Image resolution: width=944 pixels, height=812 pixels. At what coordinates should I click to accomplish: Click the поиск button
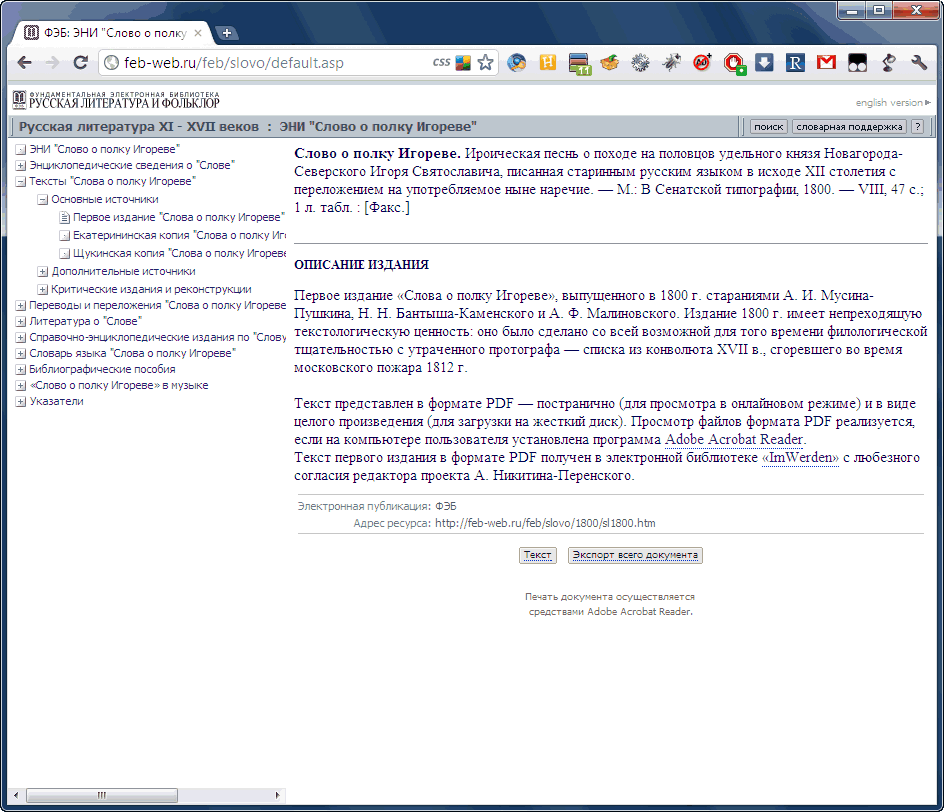point(769,126)
